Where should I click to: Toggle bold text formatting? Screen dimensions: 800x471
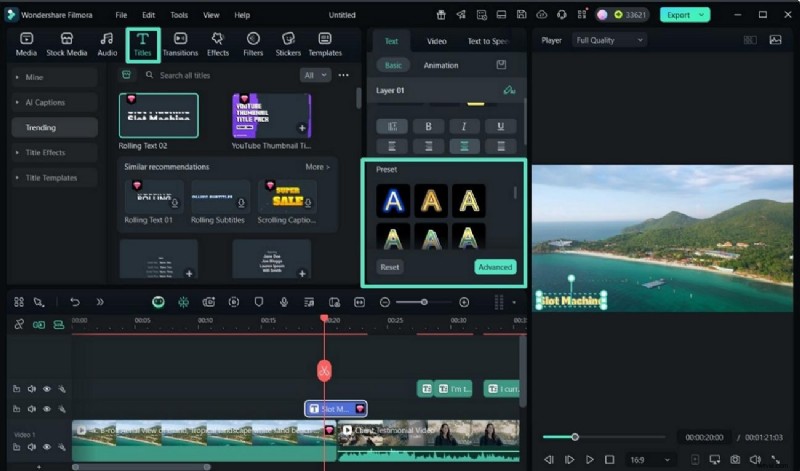428,126
